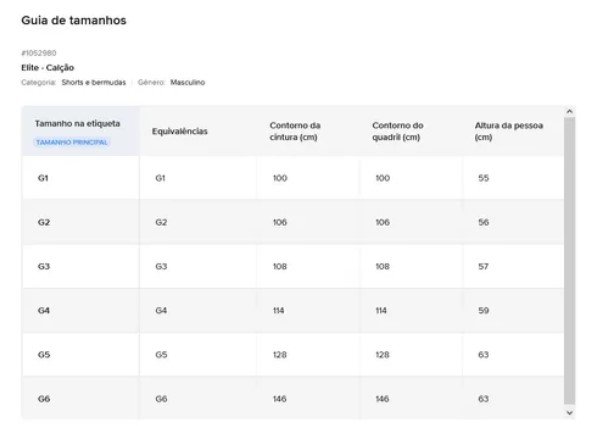This screenshot has width=590, height=426.
Task: Click the G5 hip value 128
Action: [382, 354]
